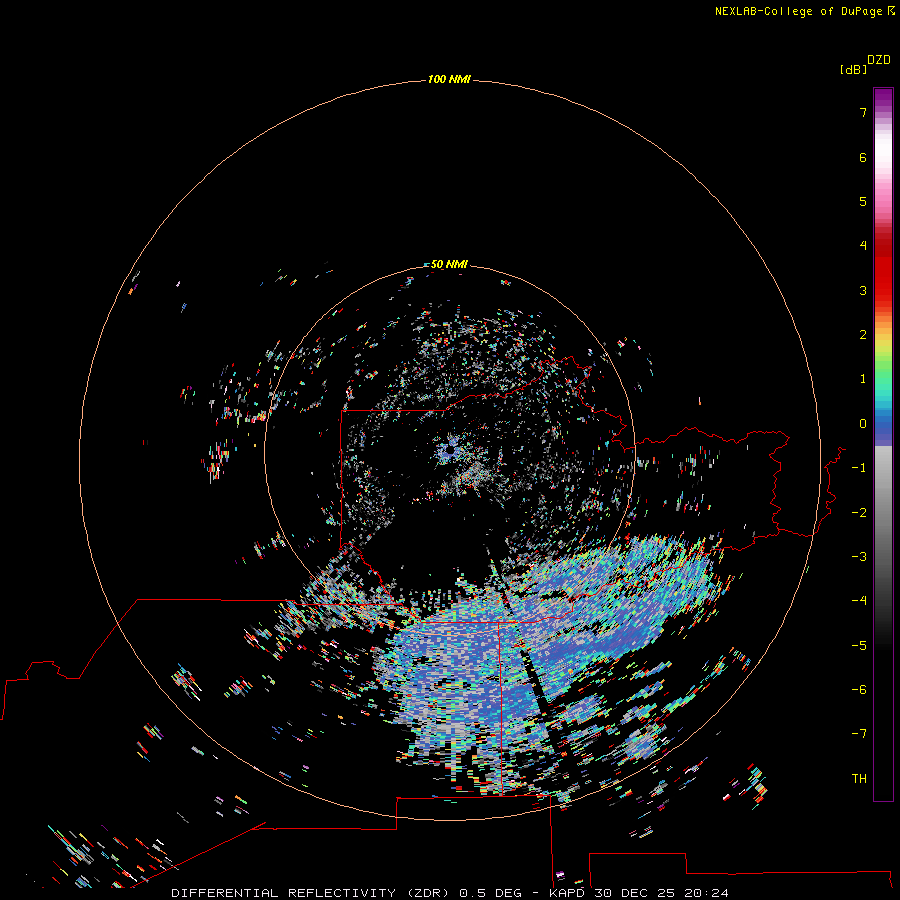Click the -5 dB scale label

coord(859,646)
